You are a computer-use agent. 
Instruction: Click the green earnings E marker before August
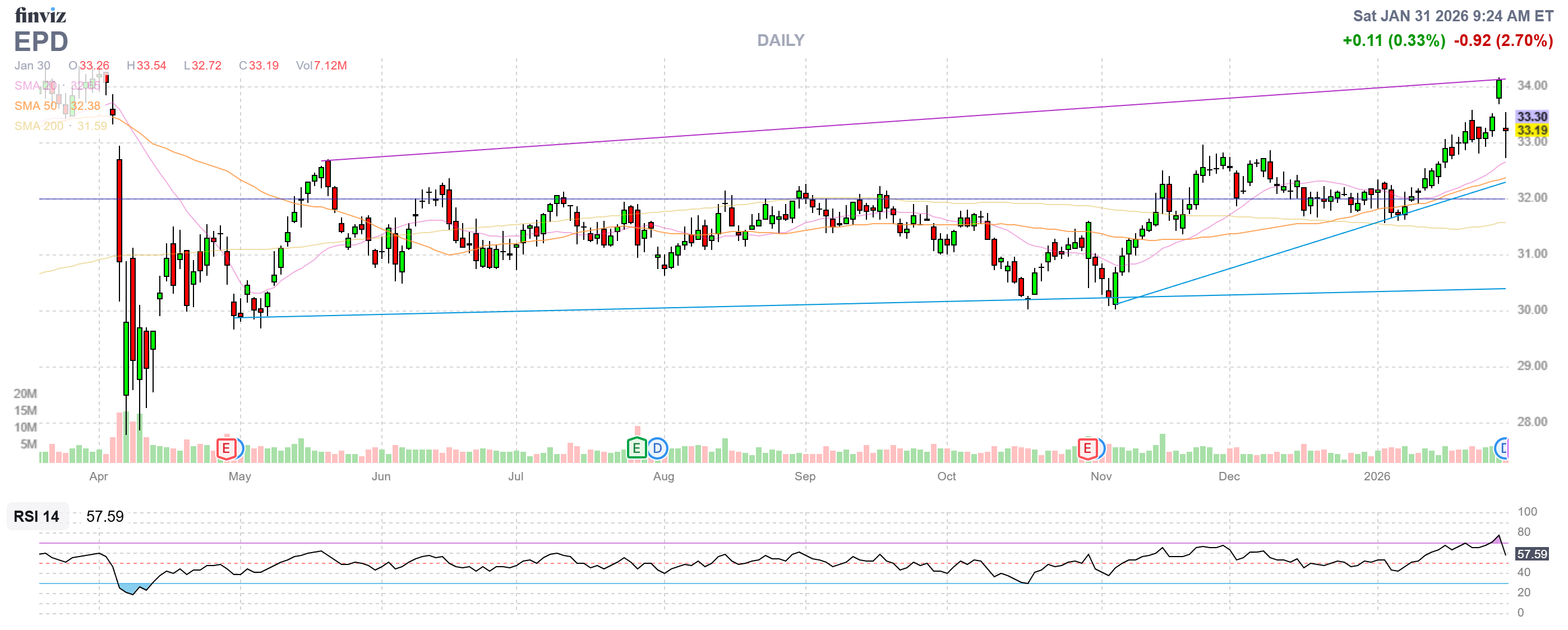click(x=636, y=449)
